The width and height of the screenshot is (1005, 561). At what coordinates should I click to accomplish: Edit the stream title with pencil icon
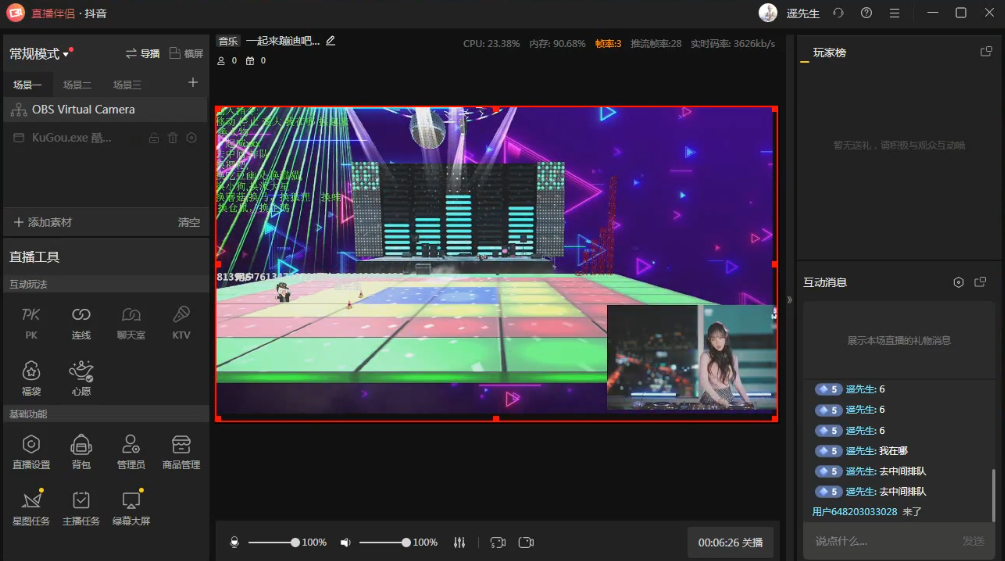[331, 41]
